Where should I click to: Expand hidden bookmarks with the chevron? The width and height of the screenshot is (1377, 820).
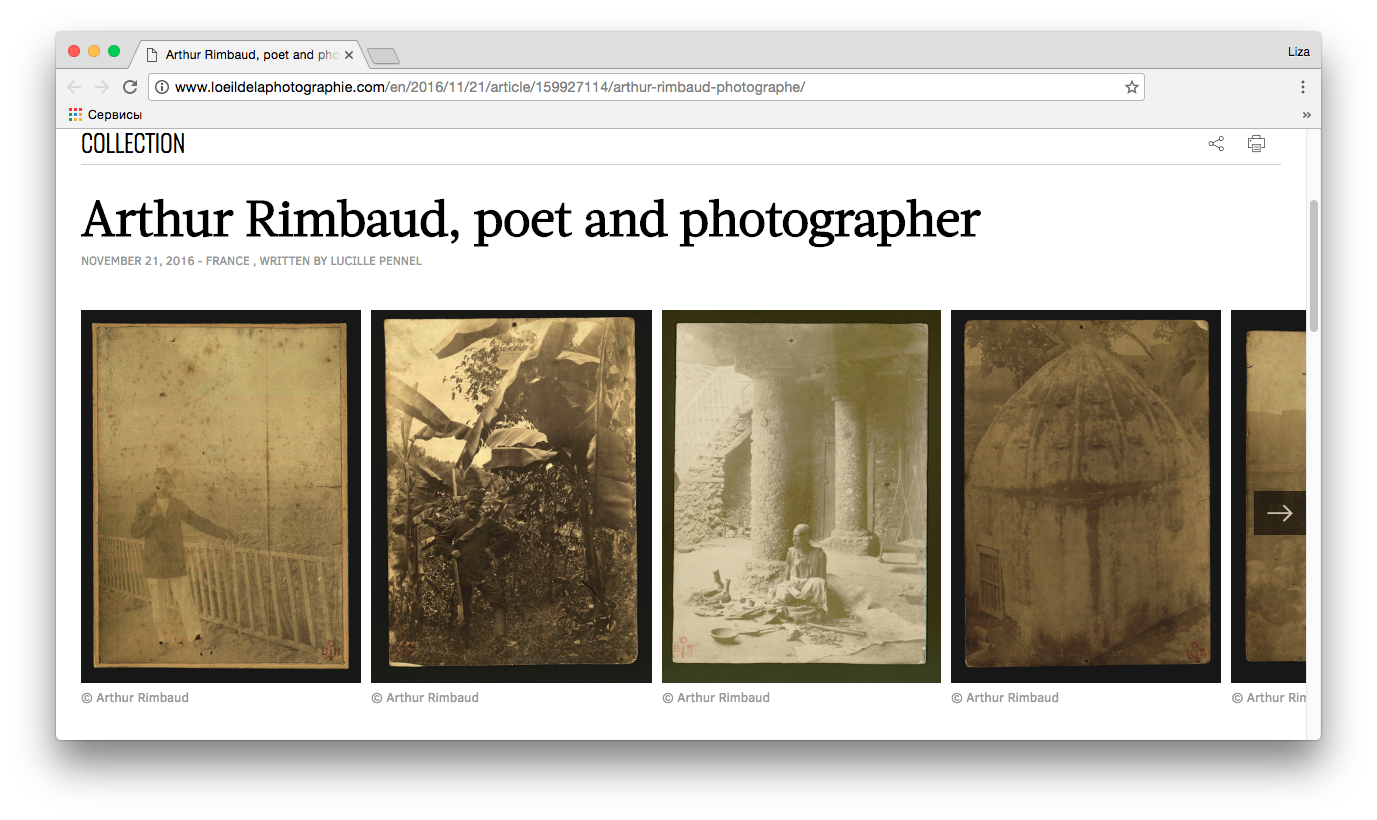tap(1306, 115)
